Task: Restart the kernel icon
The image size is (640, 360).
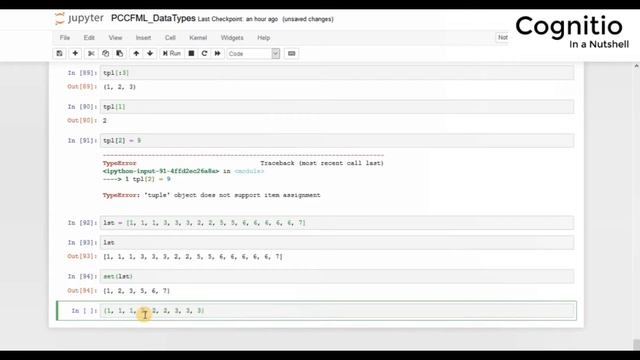Action: coord(204,53)
